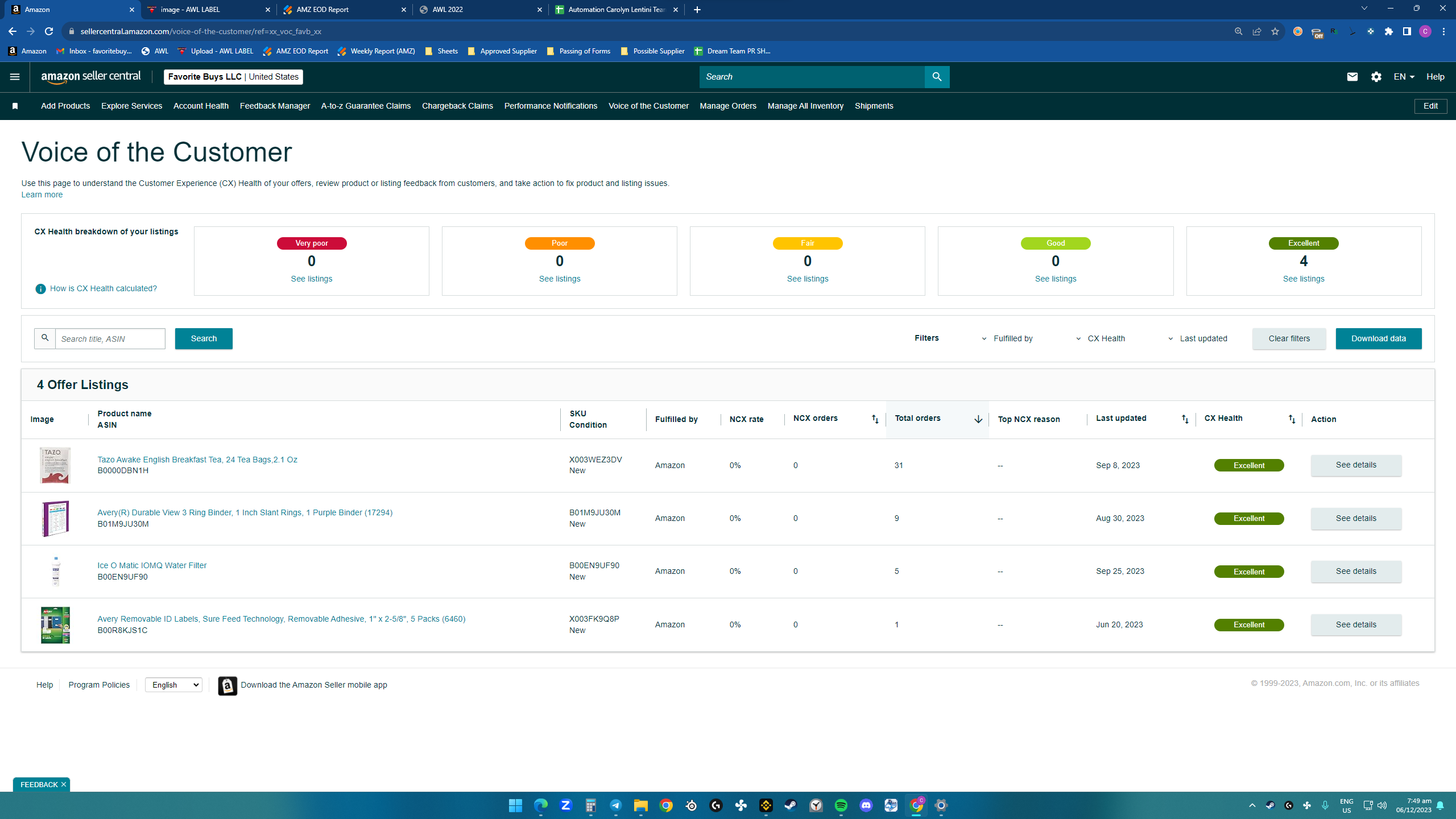Click into the top Seller Central Search box
This screenshot has height=819, width=1456.
tap(812, 77)
